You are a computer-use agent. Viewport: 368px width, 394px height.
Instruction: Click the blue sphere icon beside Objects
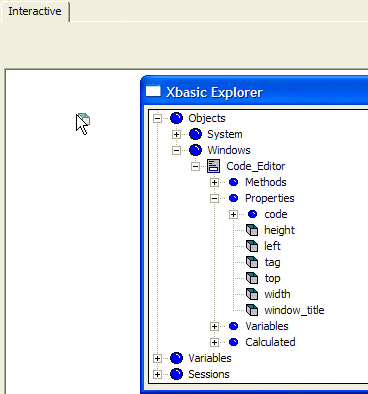tap(176, 118)
